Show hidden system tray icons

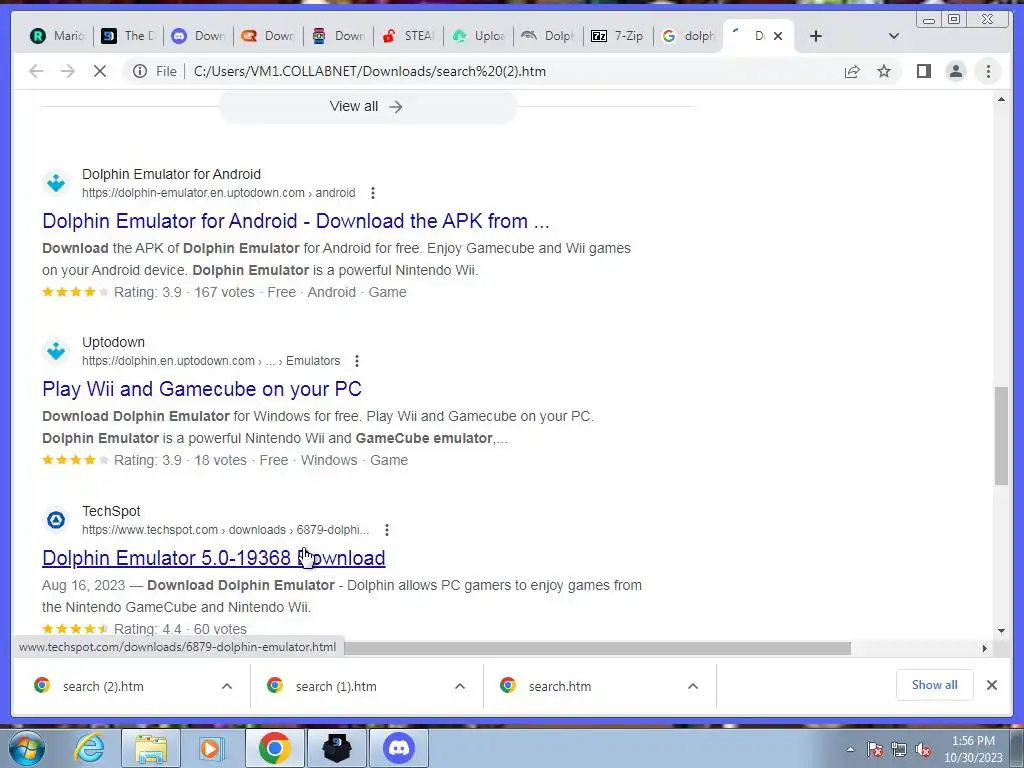pyautogui.click(x=850, y=750)
